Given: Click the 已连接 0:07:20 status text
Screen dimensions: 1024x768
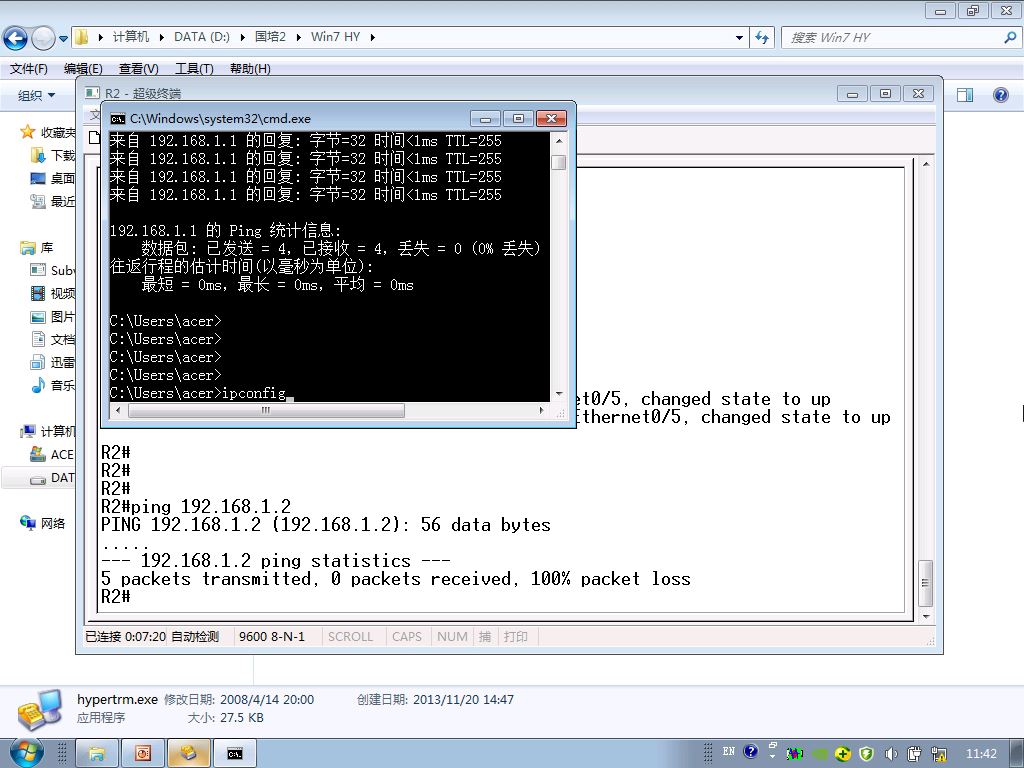Looking at the screenshot, I should click(x=125, y=636).
